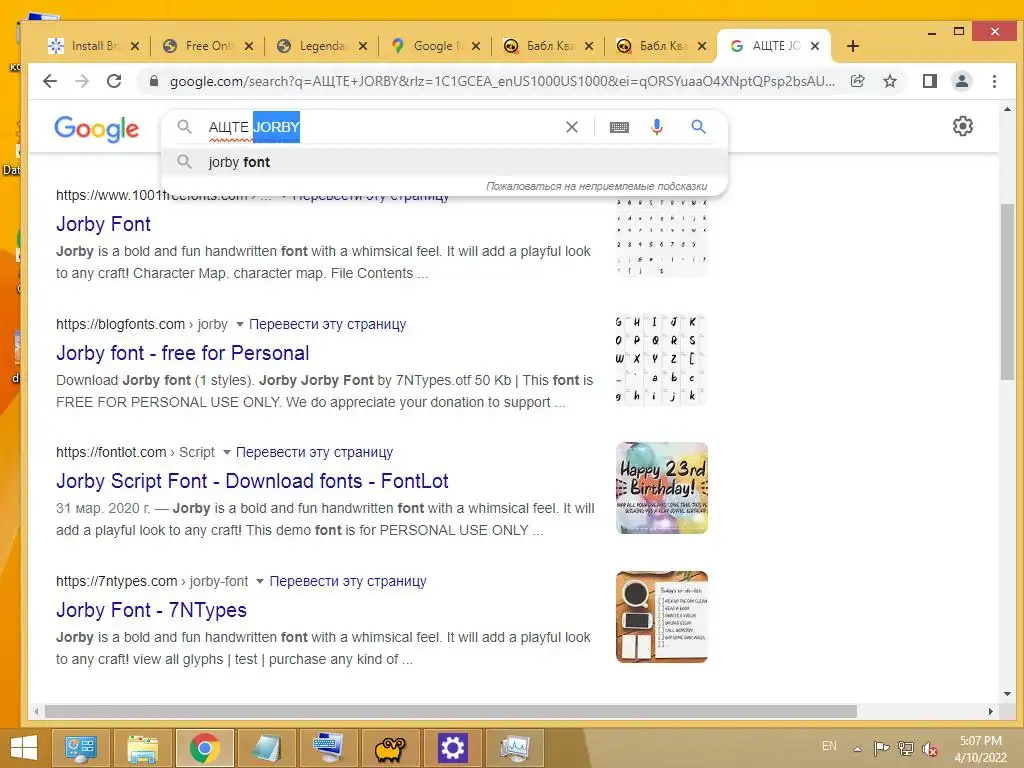Open Chrome's three-dot menu
This screenshot has height=768, width=1024.
[994, 81]
